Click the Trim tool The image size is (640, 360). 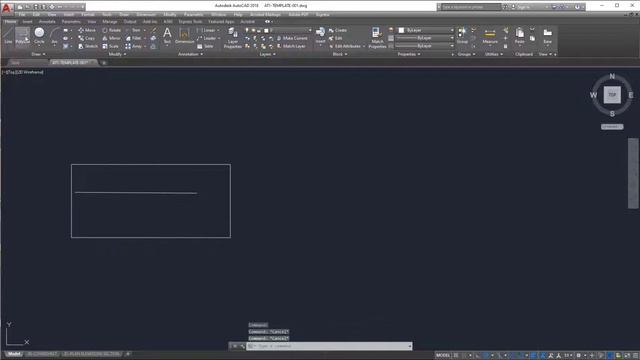click(x=133, y=30)
